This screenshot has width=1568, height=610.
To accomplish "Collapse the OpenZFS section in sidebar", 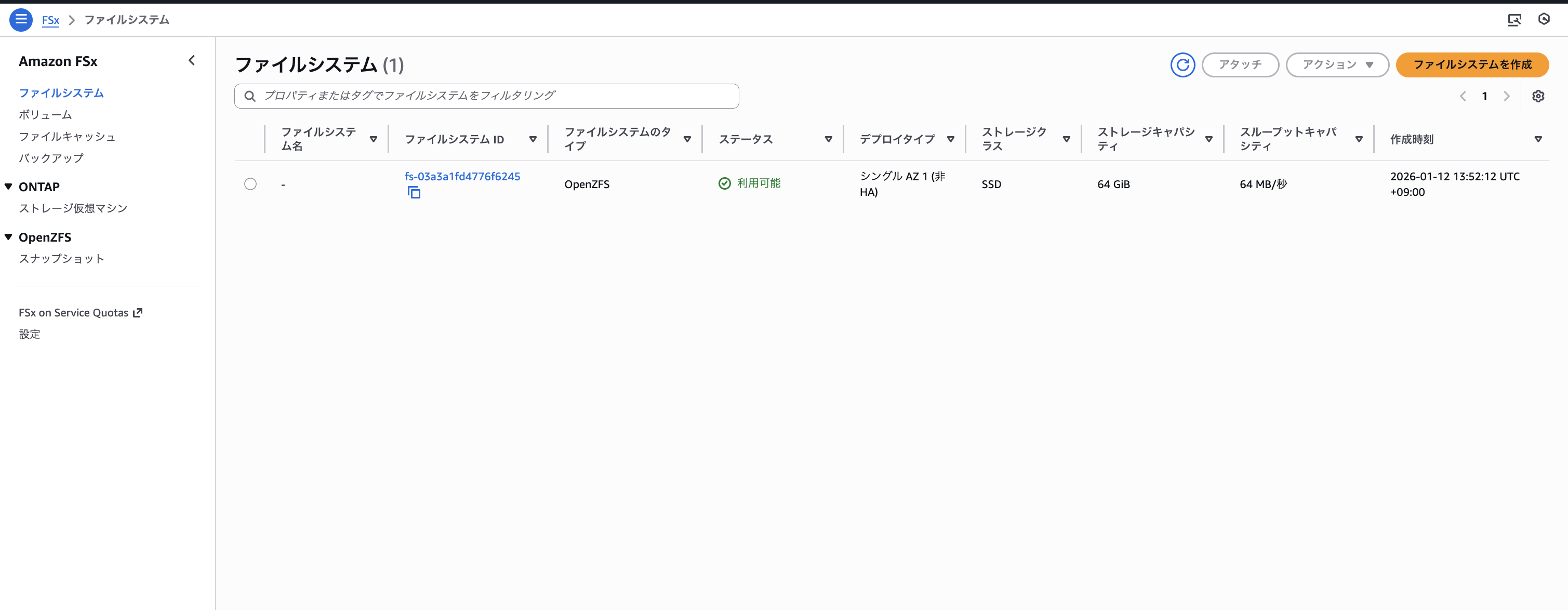I will coord(7,237).
